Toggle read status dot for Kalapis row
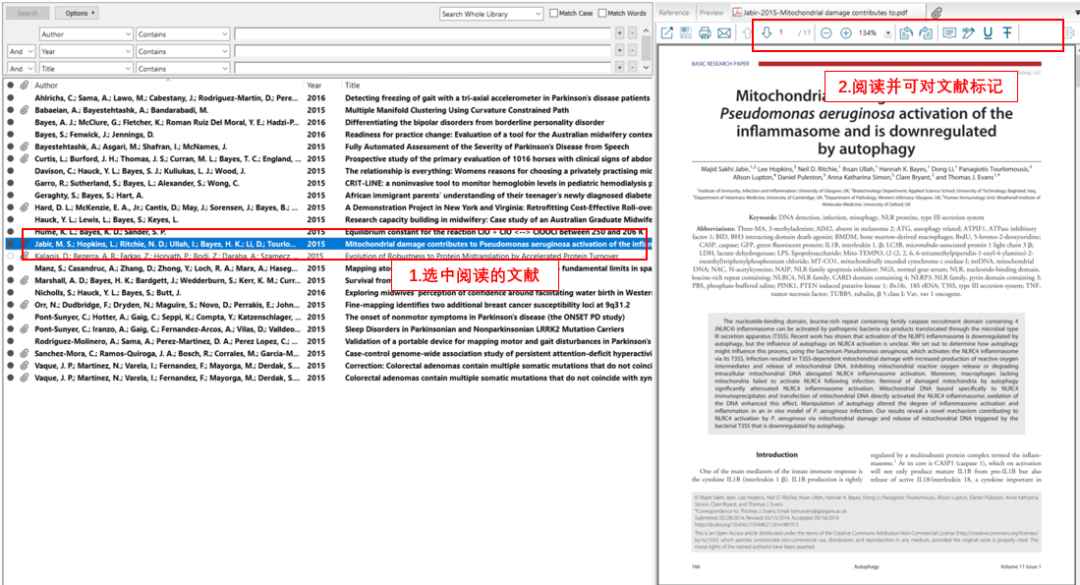The height and width of the screenshot is (585, 1080). pyautogui.click(x=10, y=256)
